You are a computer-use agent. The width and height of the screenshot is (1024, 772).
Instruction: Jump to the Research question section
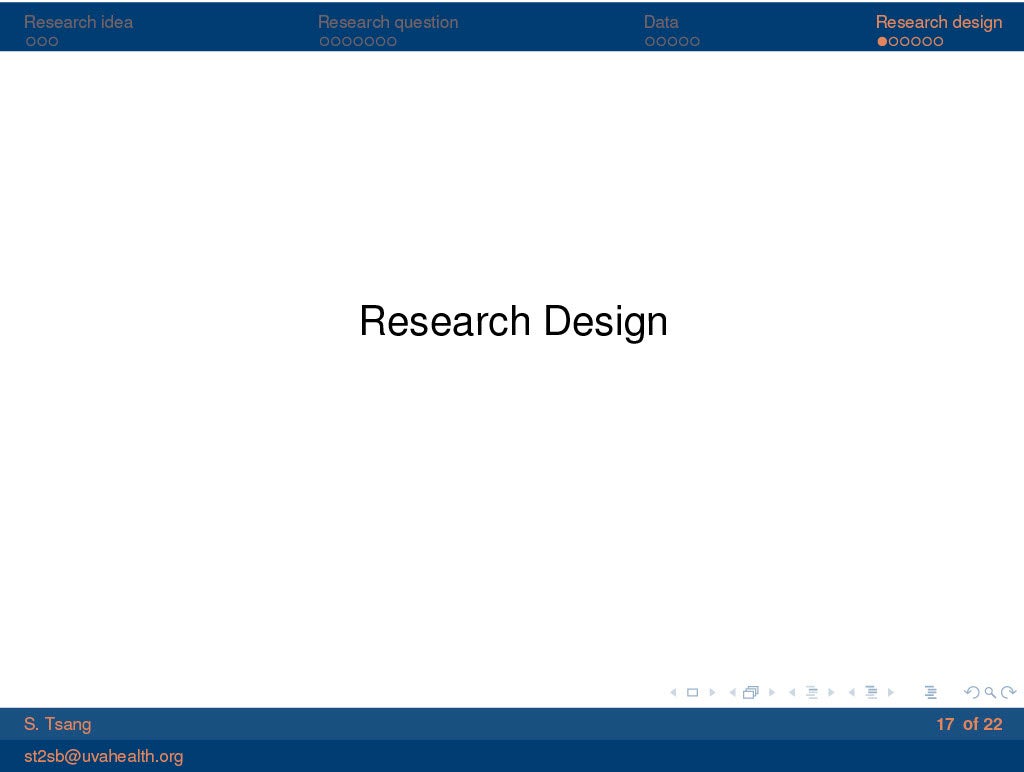388,22
